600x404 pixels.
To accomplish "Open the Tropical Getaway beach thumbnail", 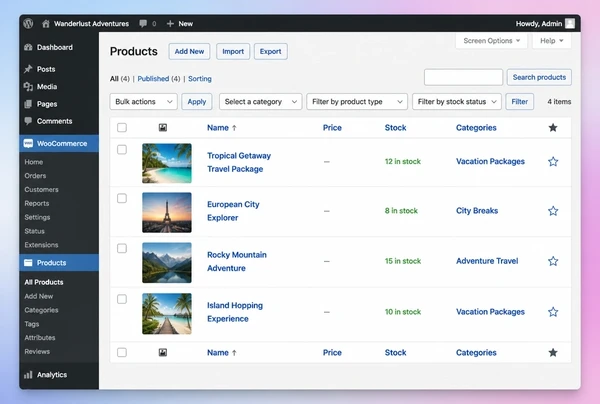I will coord(167,163).
